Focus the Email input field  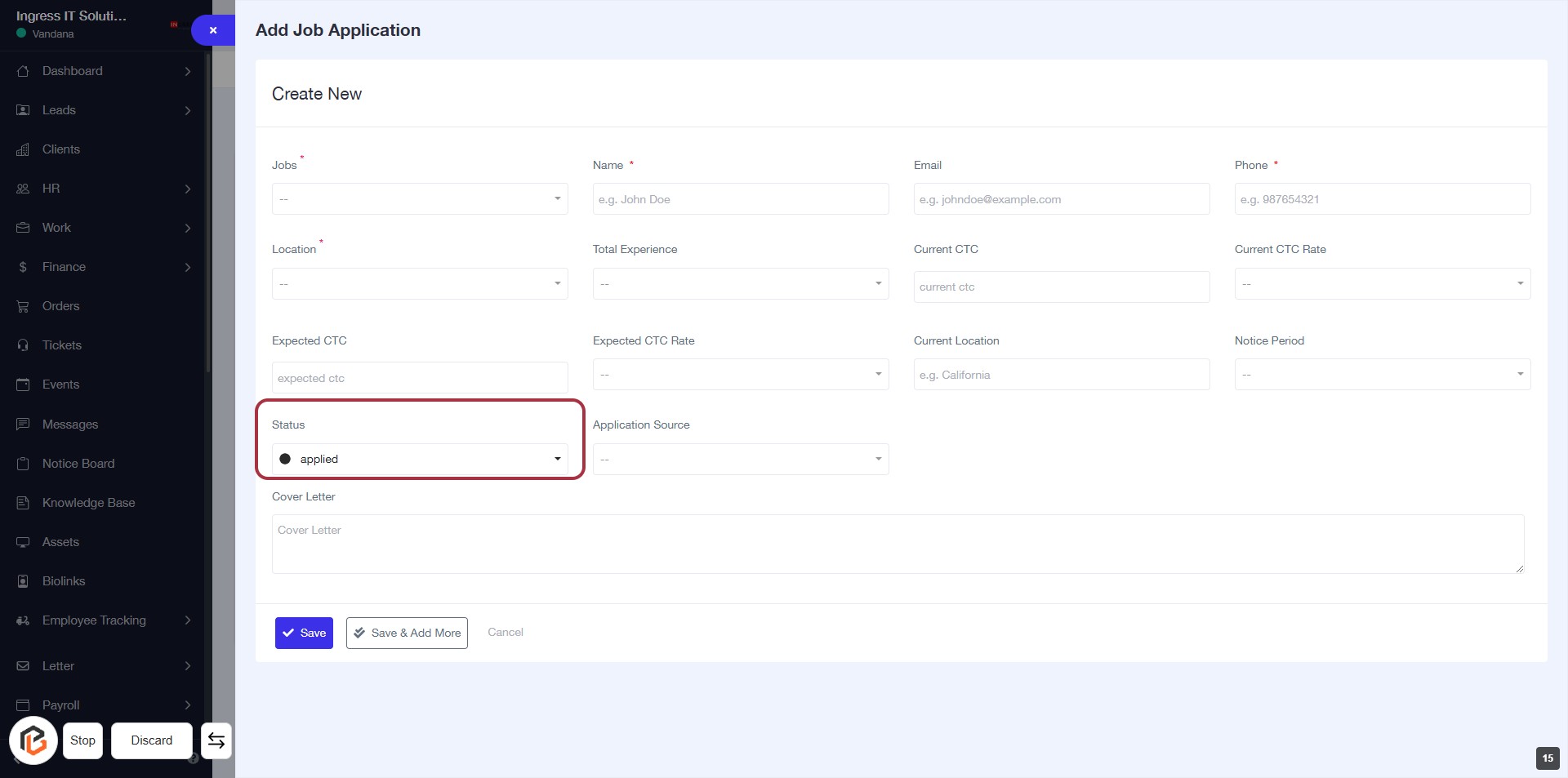[1061, 199]
